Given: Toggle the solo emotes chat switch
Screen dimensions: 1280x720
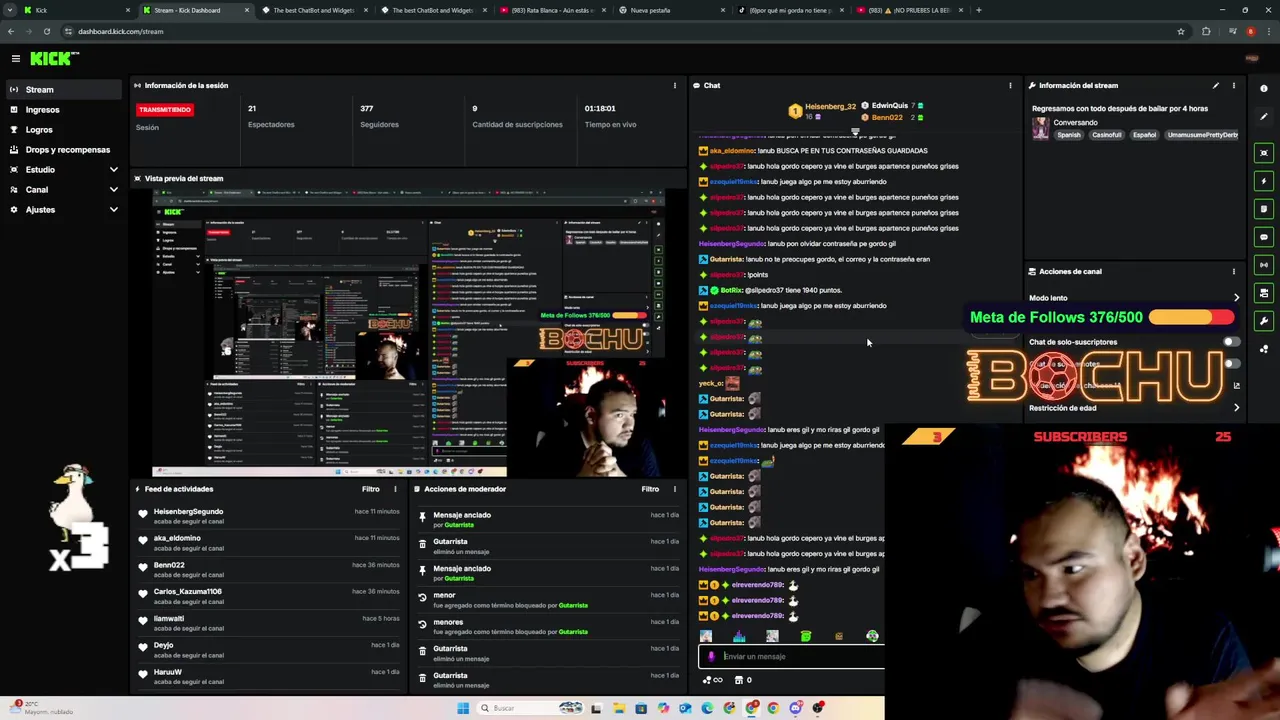Looking at the screenshot, I should pos(1231,364).
